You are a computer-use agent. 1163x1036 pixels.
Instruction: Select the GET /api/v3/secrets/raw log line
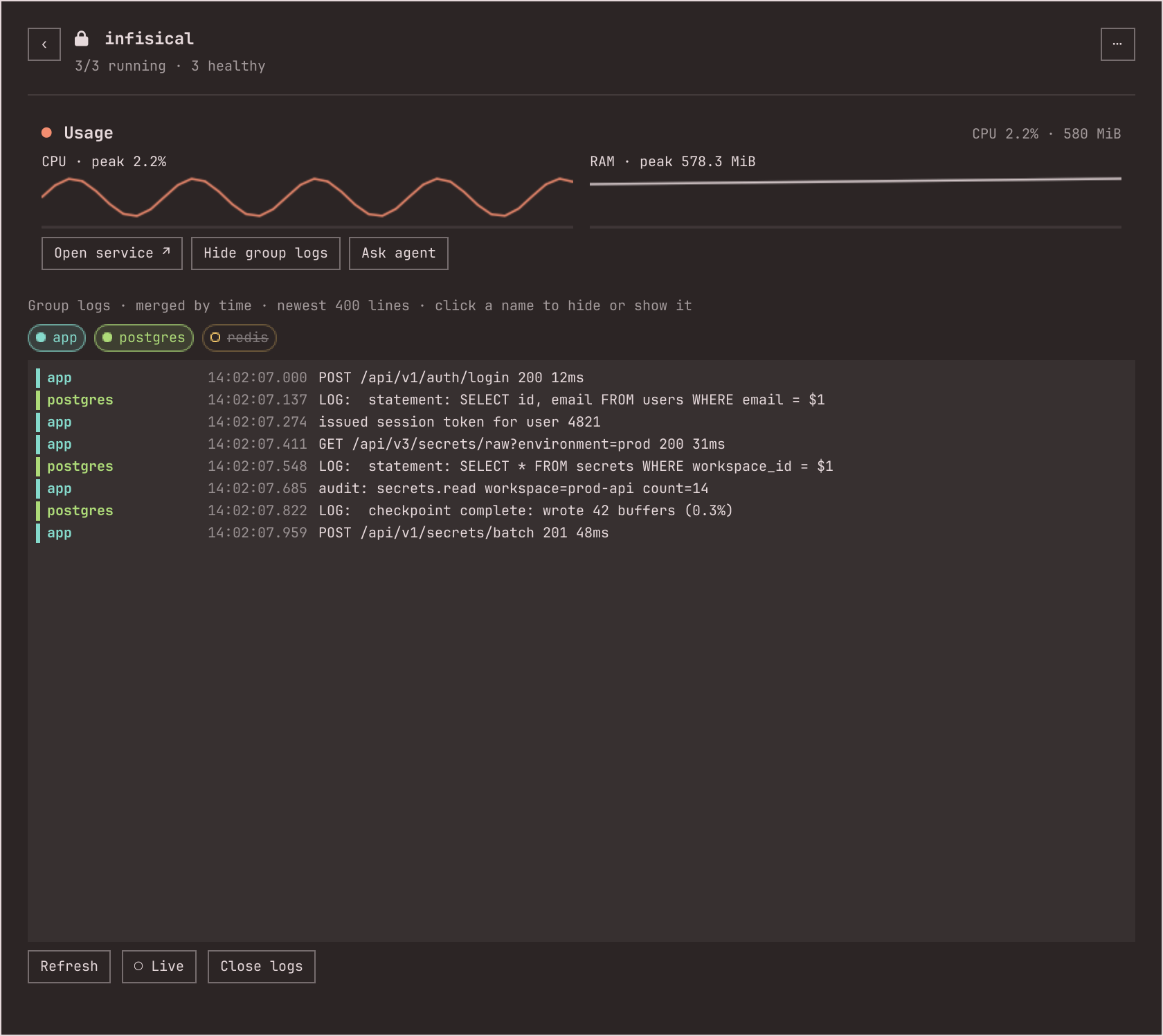[x=581, y=445]
